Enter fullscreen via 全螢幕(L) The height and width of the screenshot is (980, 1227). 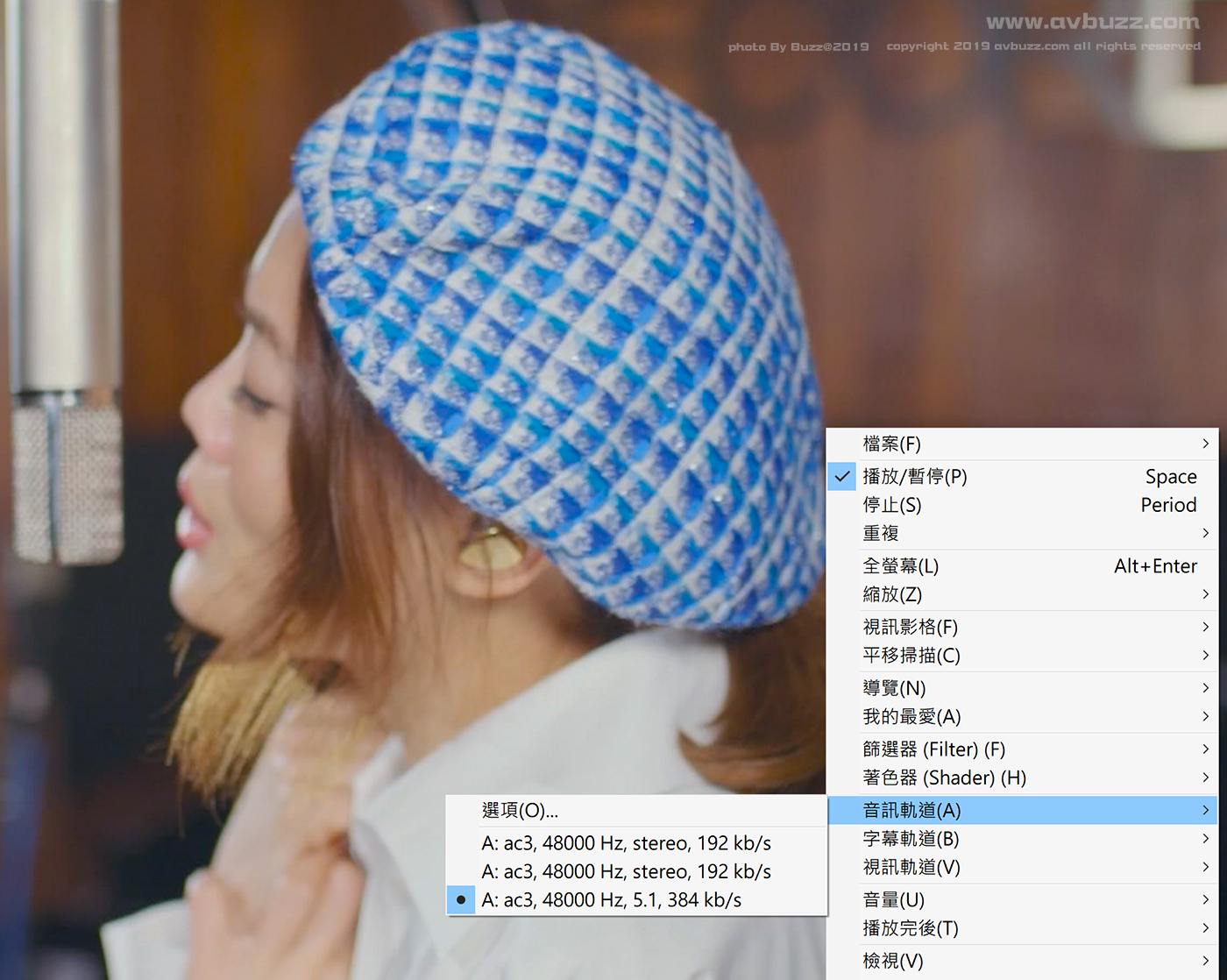(900, 566)
